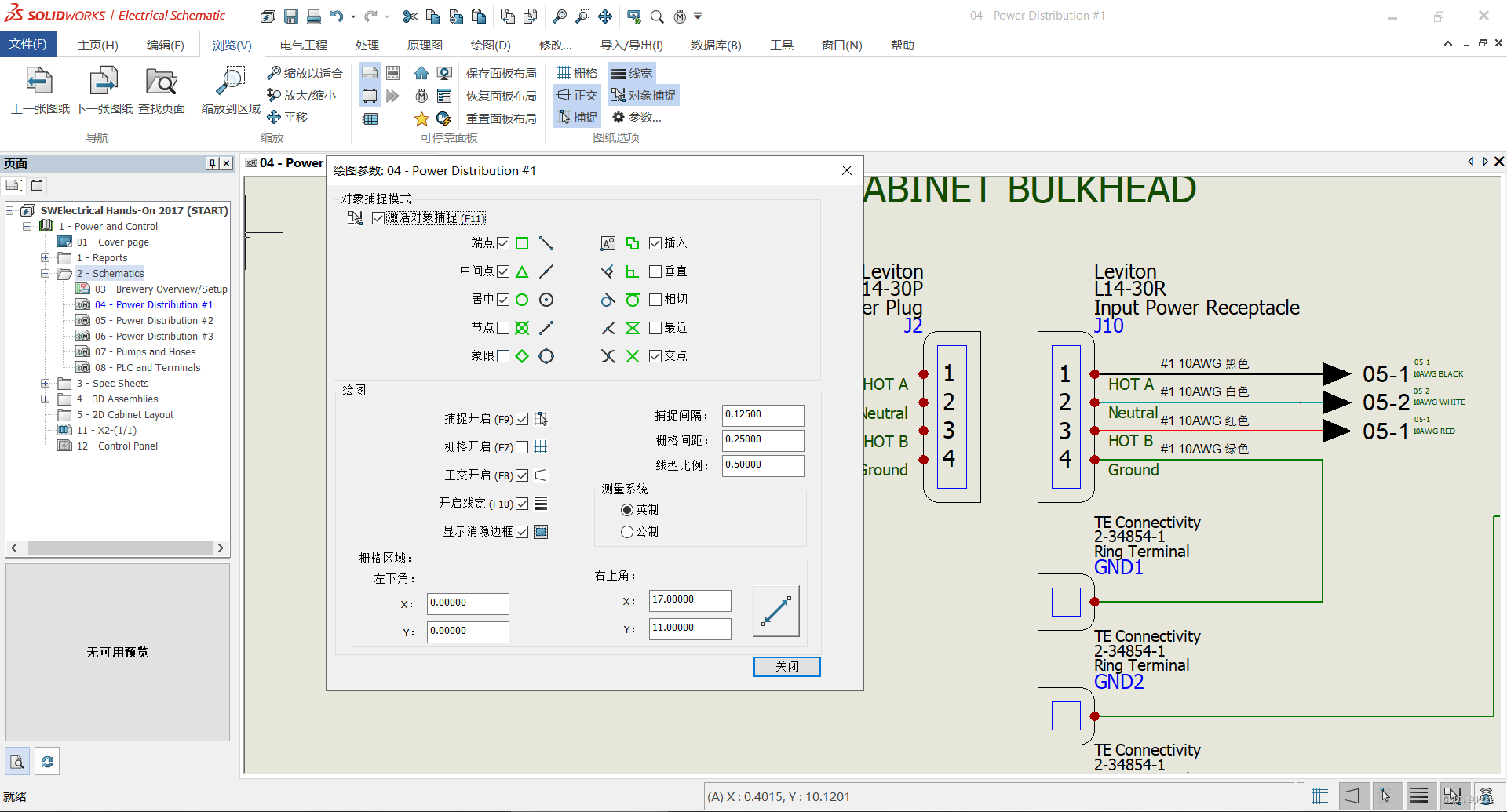
Task: Expand the 1 - Reports folder
Action: 46,257
